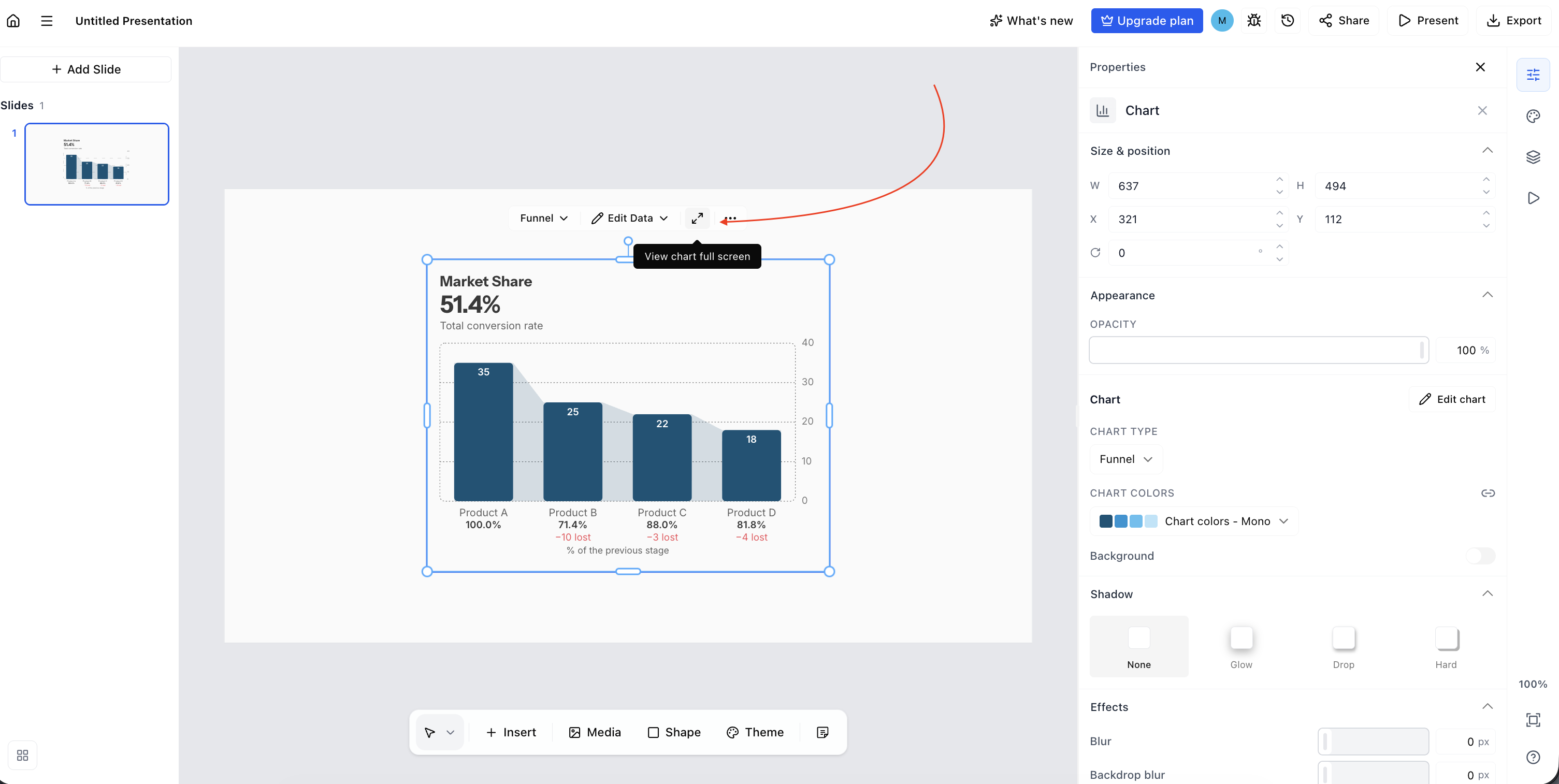
Task: Adjust the Opacity slider
Action: 1259,350
